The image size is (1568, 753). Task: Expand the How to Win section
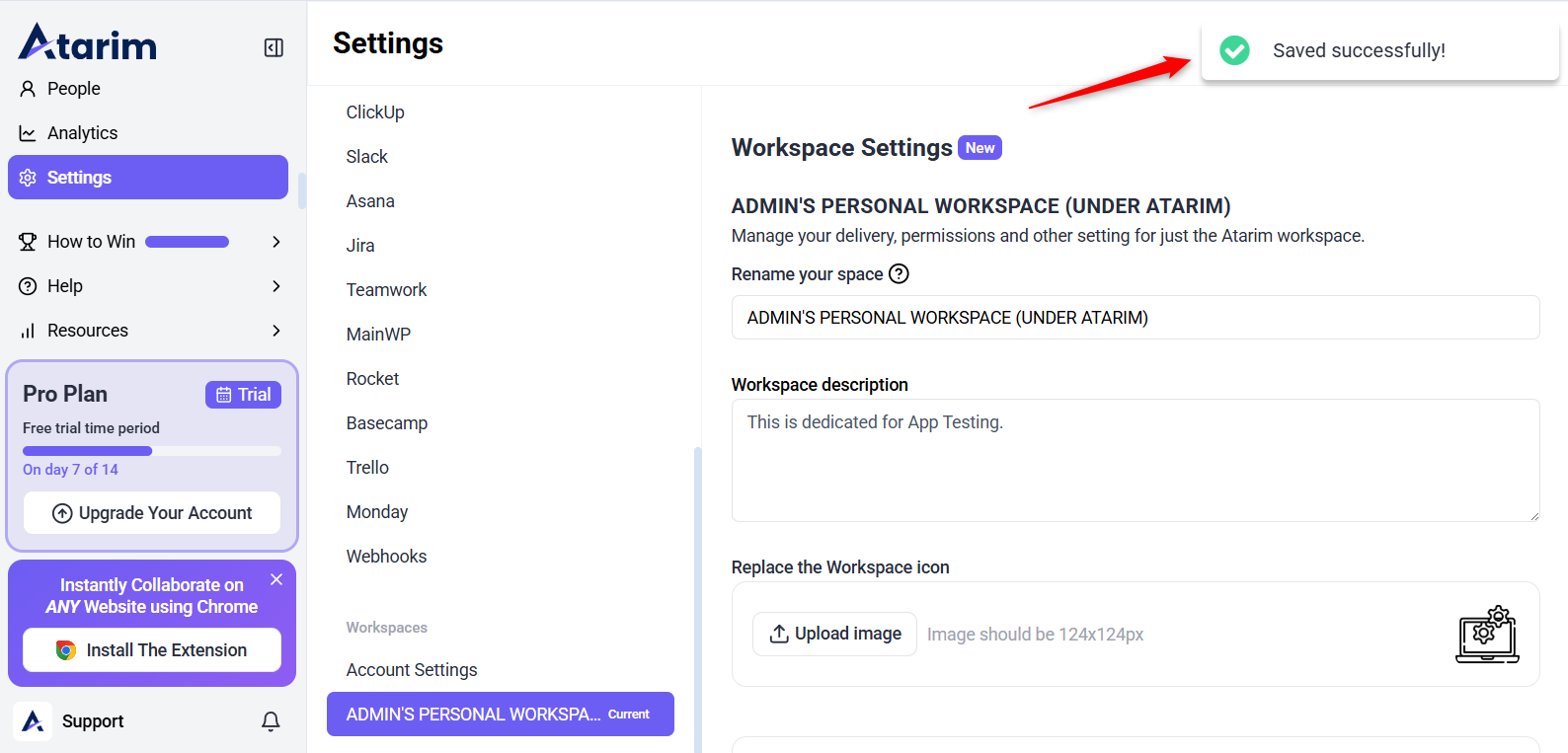pos(276,242)
